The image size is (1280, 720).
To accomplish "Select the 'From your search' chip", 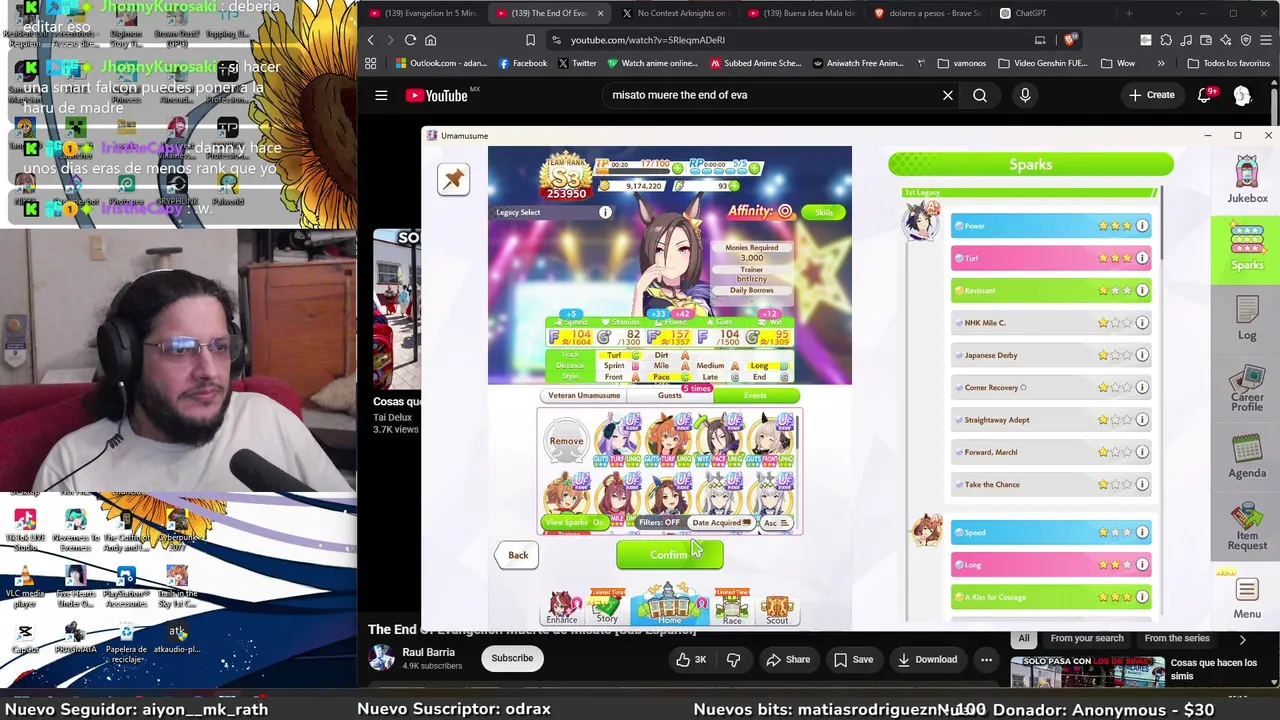I will [x=1087, y=638].
